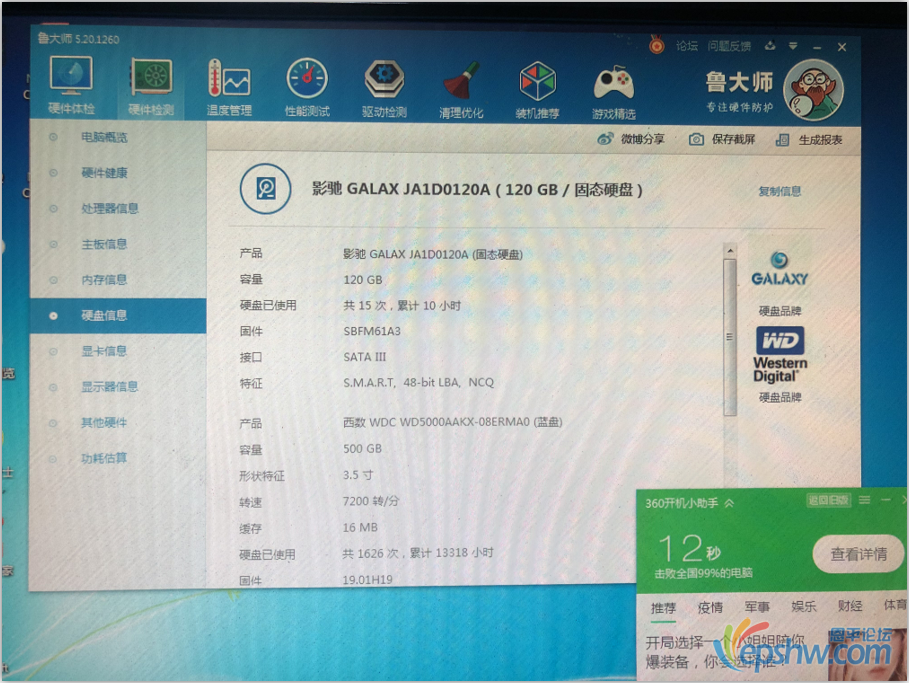Open the title bar dropdown menu arrow
The height and width of the screenshot is (683, 909).
pyautogui.click(x=792, y=46)
